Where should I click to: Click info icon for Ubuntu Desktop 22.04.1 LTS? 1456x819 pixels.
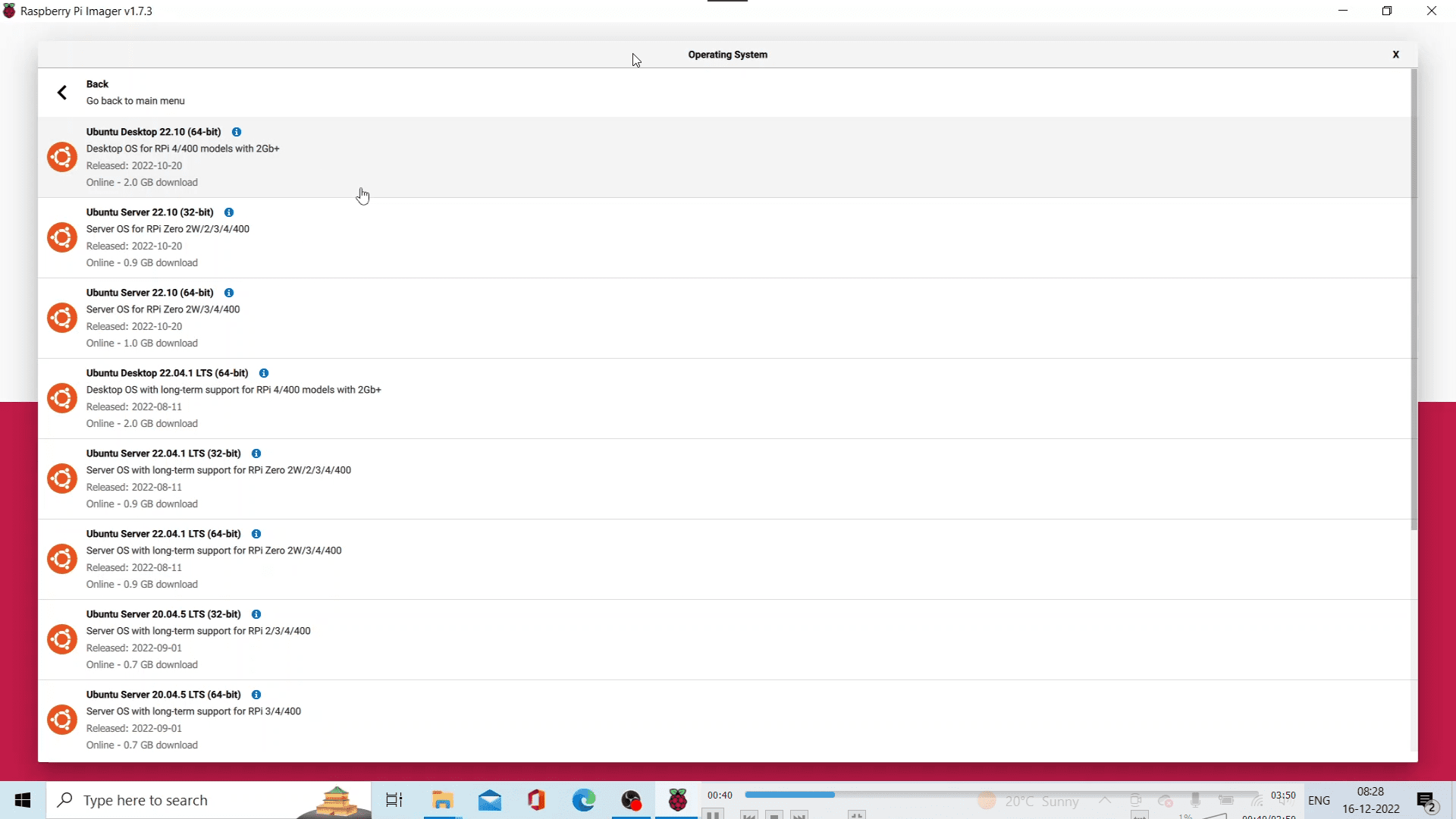click(x=264, y=373)
